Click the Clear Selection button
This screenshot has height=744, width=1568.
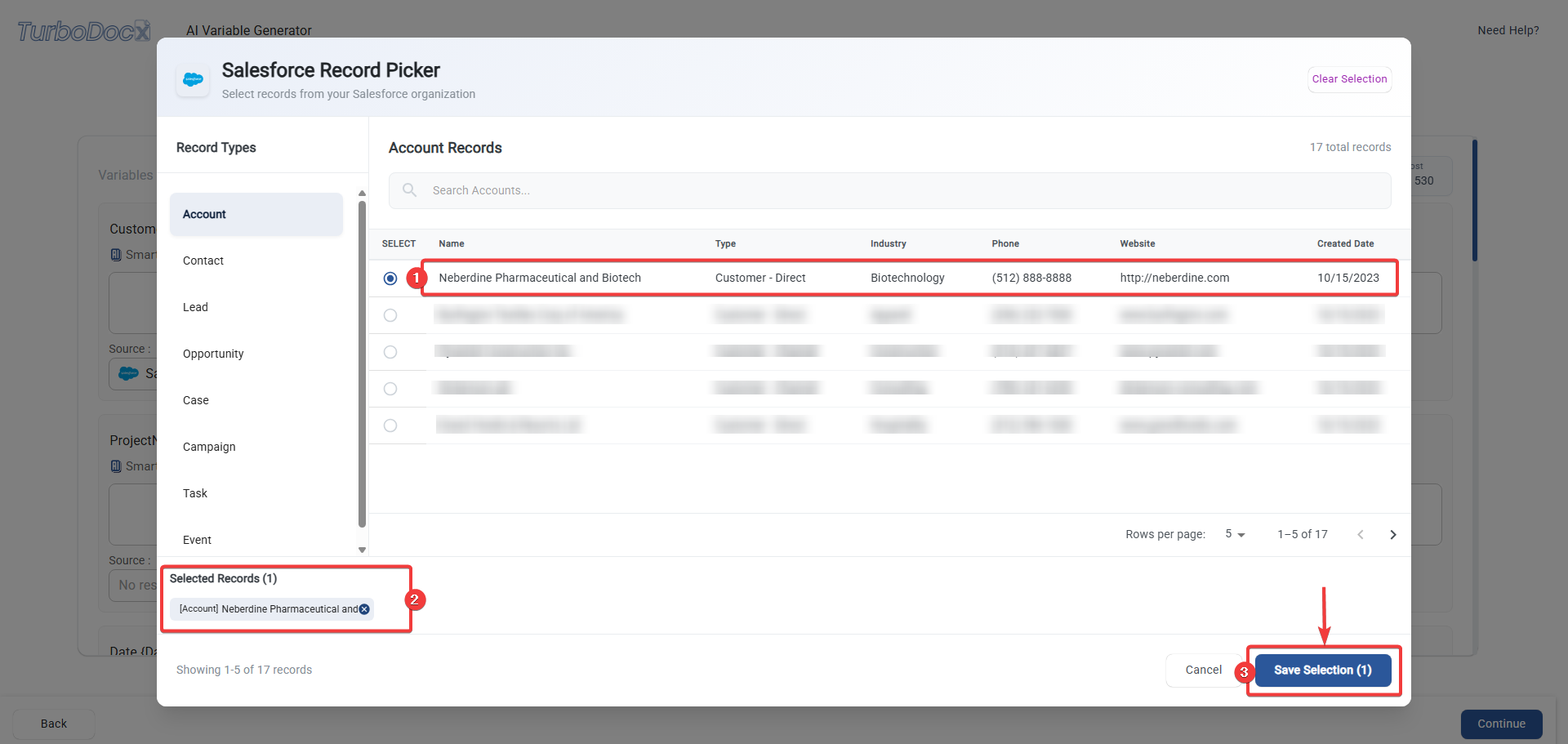pos(1349,79)
